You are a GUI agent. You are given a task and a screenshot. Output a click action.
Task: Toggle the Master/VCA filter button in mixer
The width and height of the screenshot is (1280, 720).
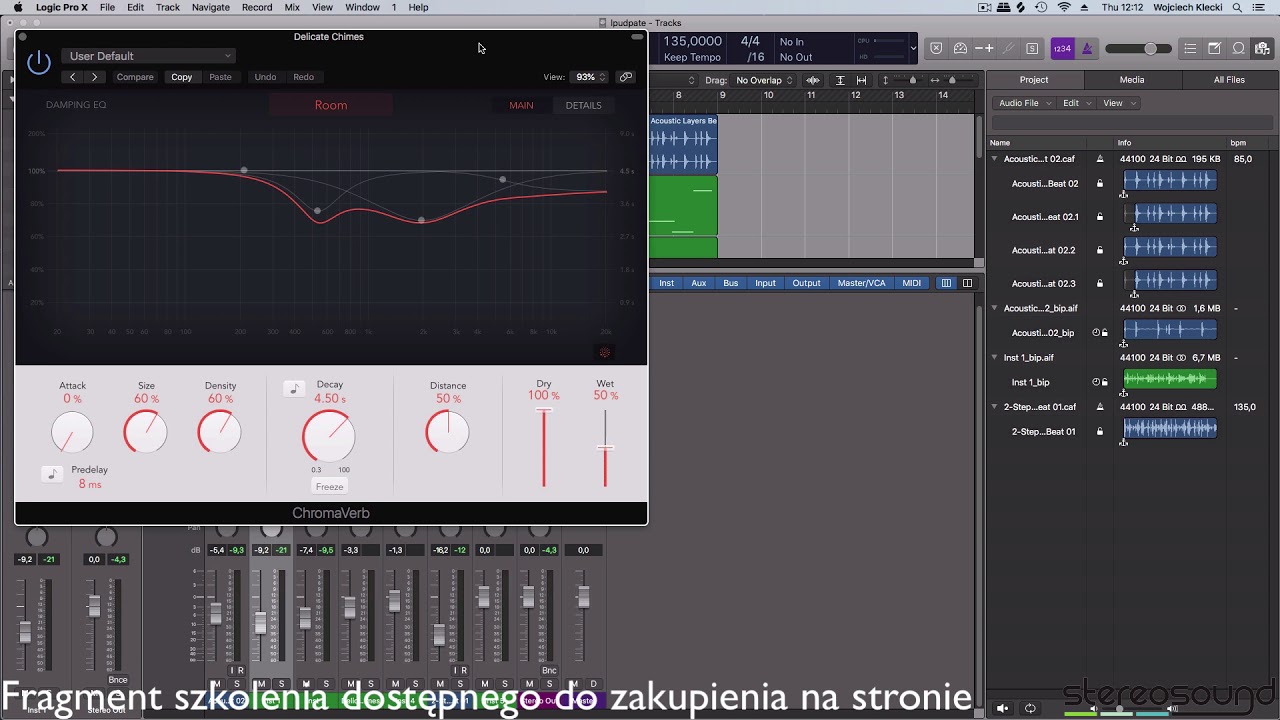[861, 283]
